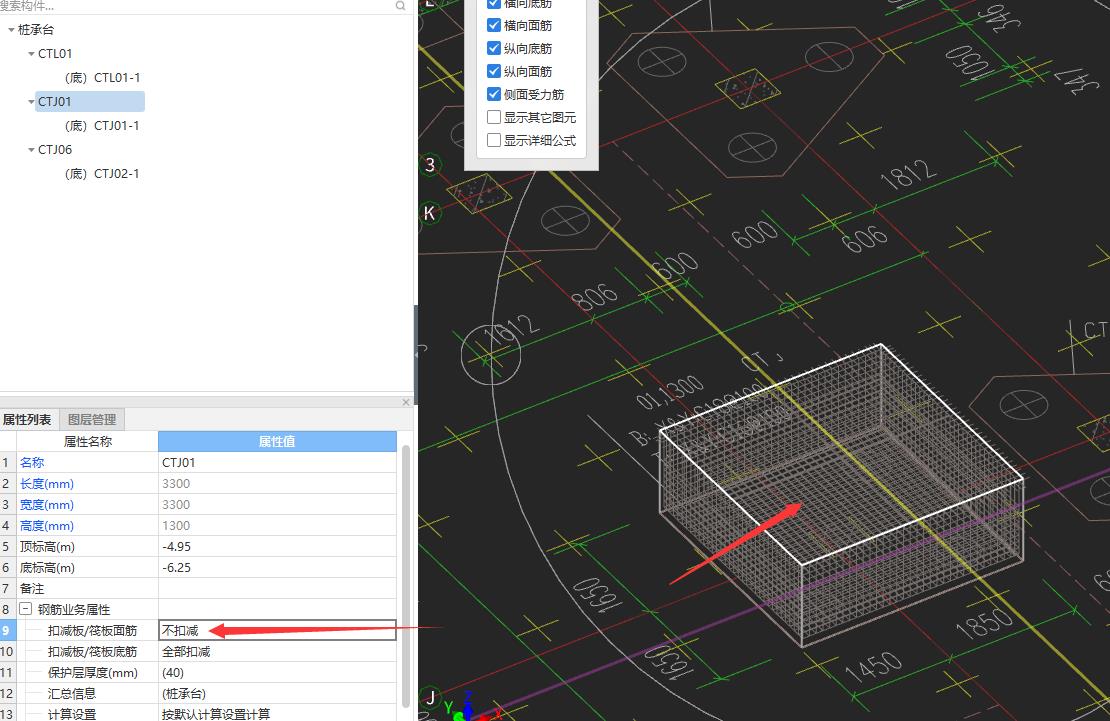
Task: Click the search magnifier icon
Action: pos(400,6)
